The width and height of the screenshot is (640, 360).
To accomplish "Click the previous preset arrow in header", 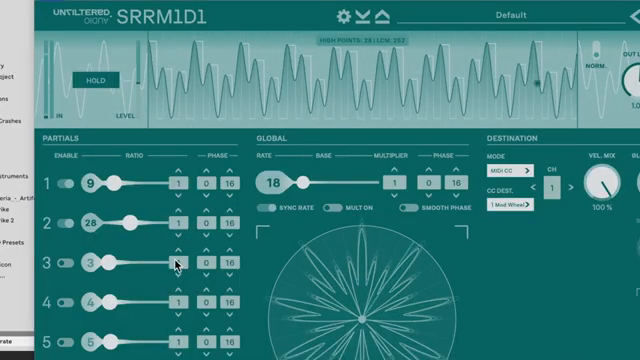I will 635,16.
